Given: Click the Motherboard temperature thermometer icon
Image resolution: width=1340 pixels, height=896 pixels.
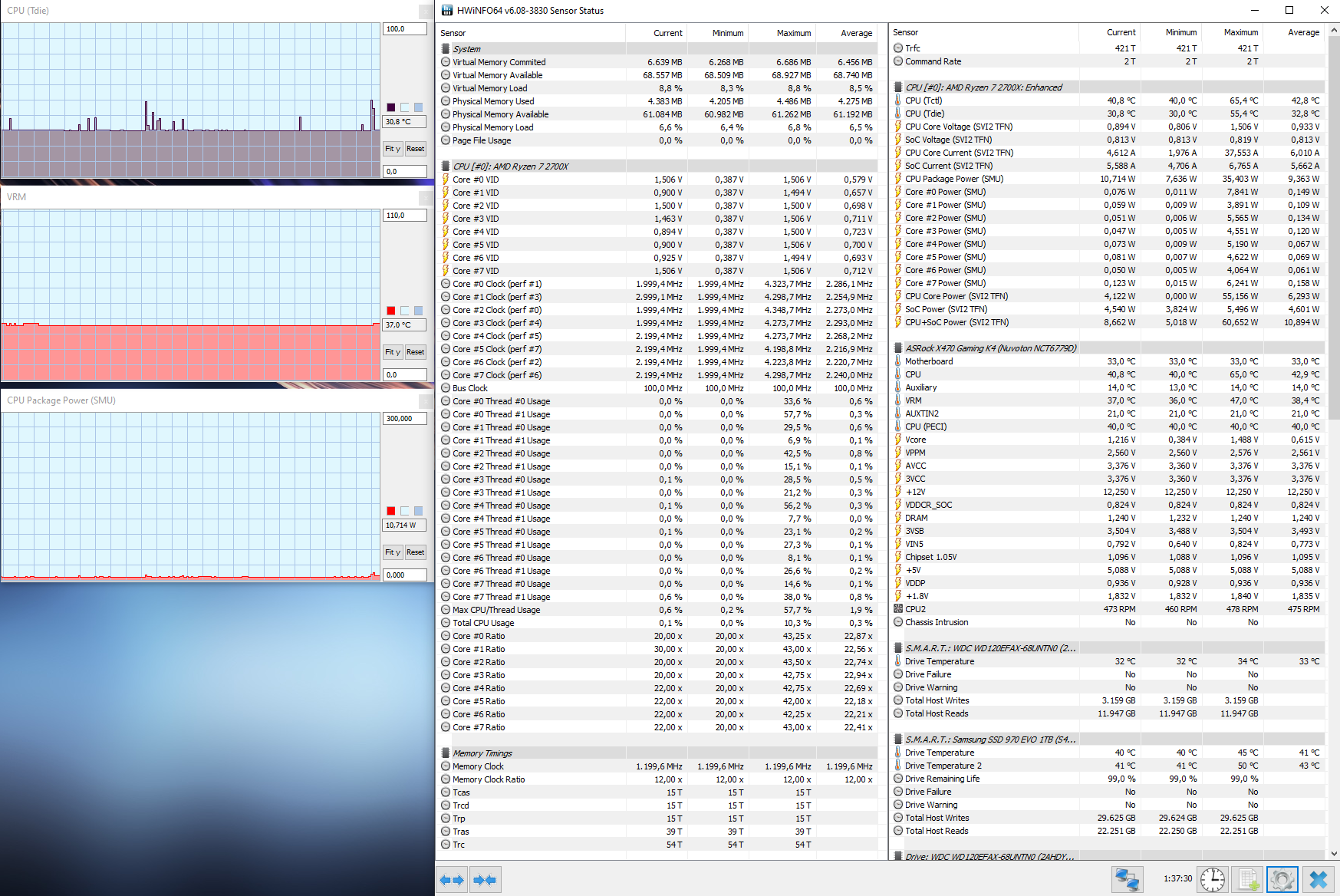Looking at the screenshot, I should point(898,361).
